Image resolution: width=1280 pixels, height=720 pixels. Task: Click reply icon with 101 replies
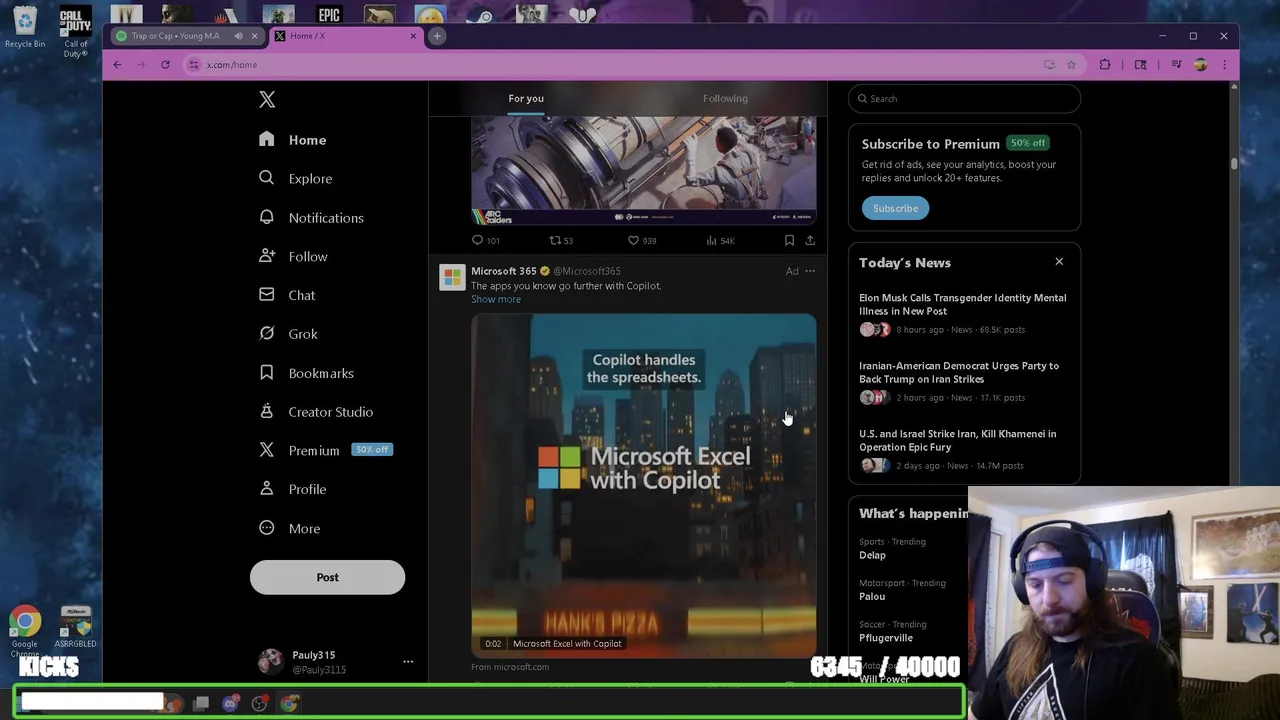click(477, 240)
